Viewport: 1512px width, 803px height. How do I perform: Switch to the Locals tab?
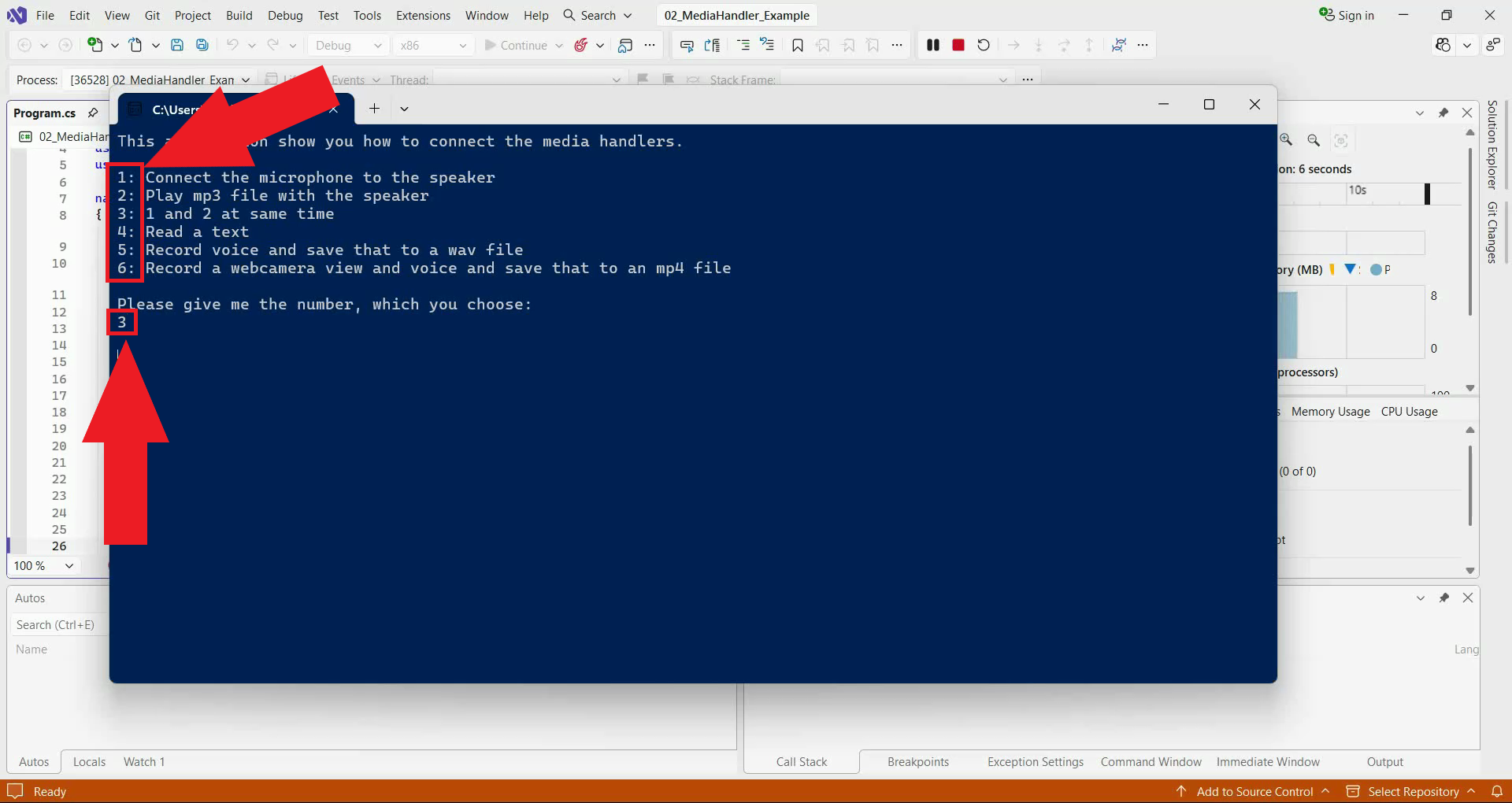[89, 761]
